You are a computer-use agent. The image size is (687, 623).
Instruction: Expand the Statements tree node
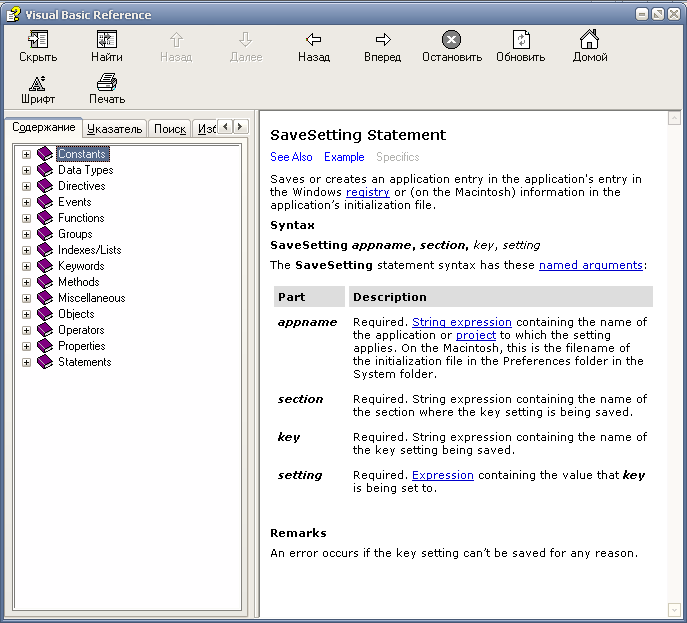tap(27, 362)
